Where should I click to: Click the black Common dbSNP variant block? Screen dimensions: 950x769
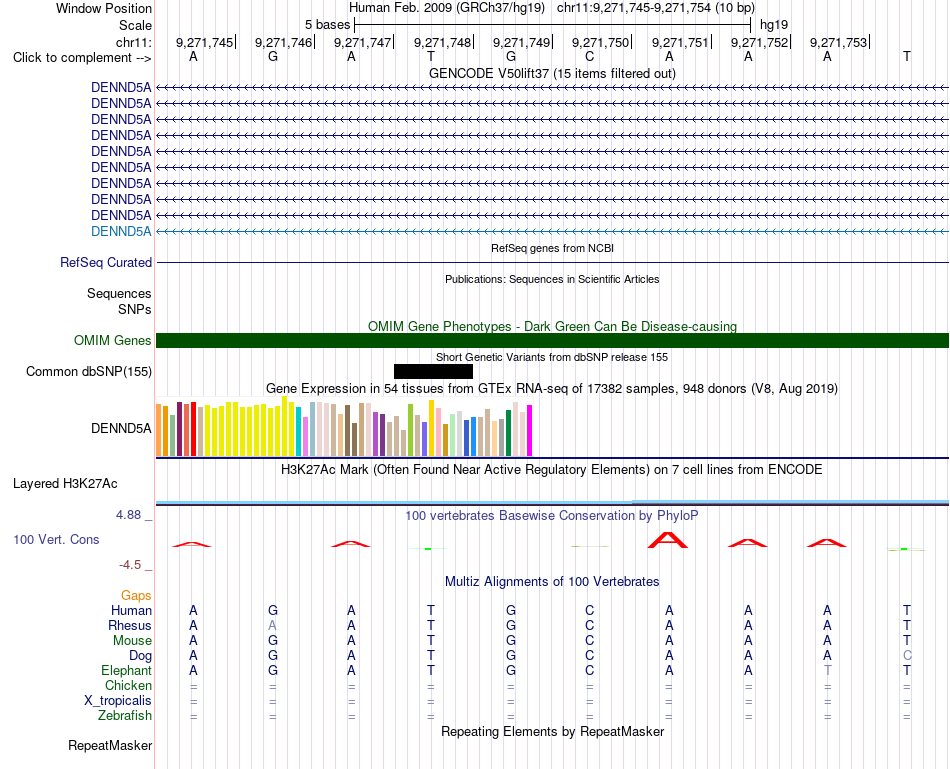click(x=433, y=371)
